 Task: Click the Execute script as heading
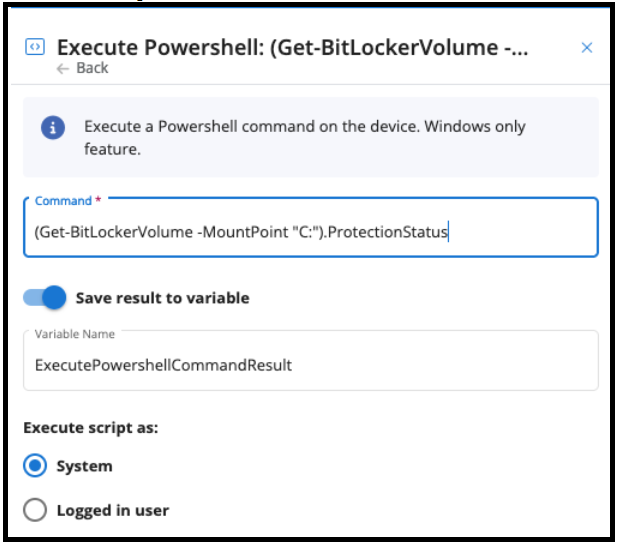point(91,428)
